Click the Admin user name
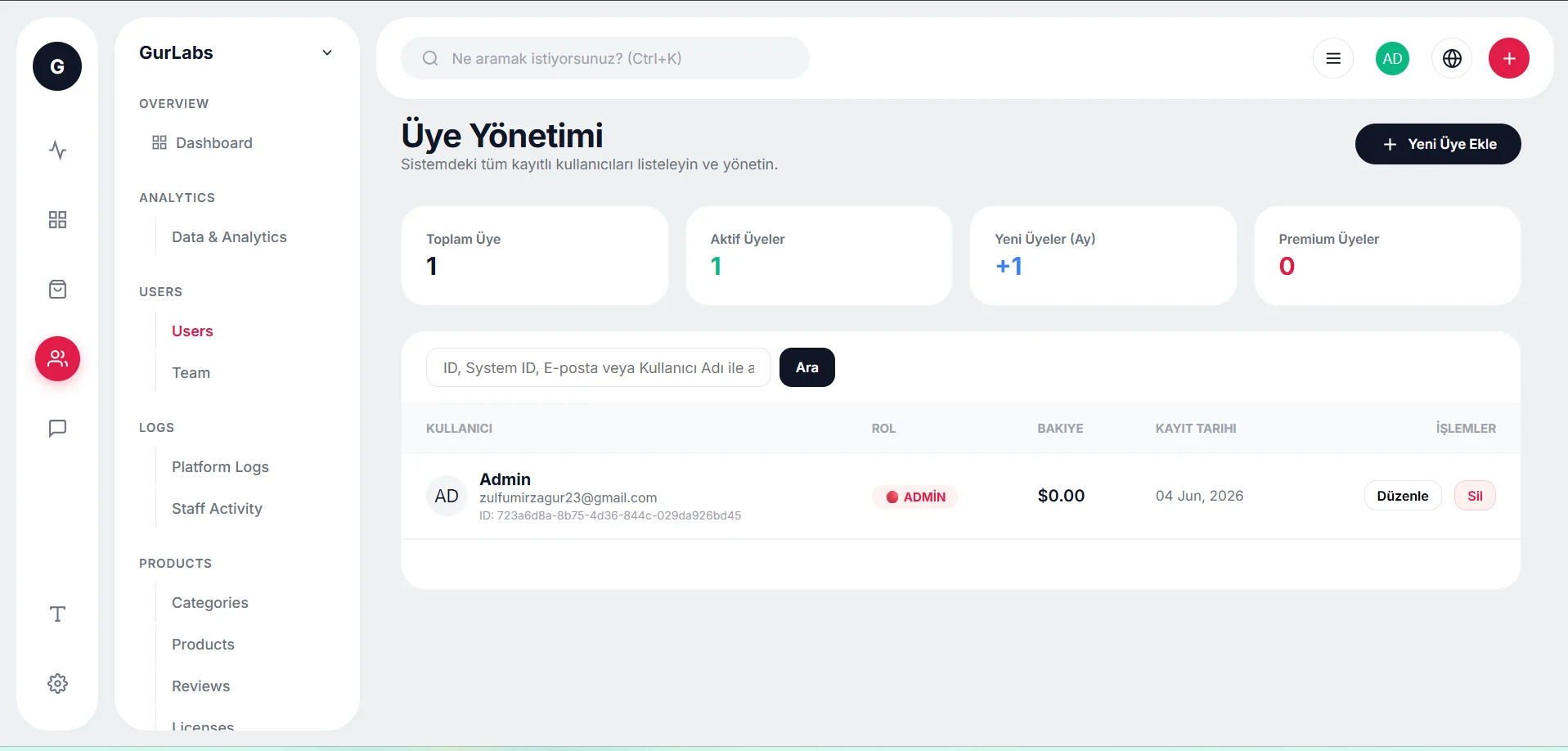Image resolution: width=1568 pixels, height=751 pixels. (505, 479)
